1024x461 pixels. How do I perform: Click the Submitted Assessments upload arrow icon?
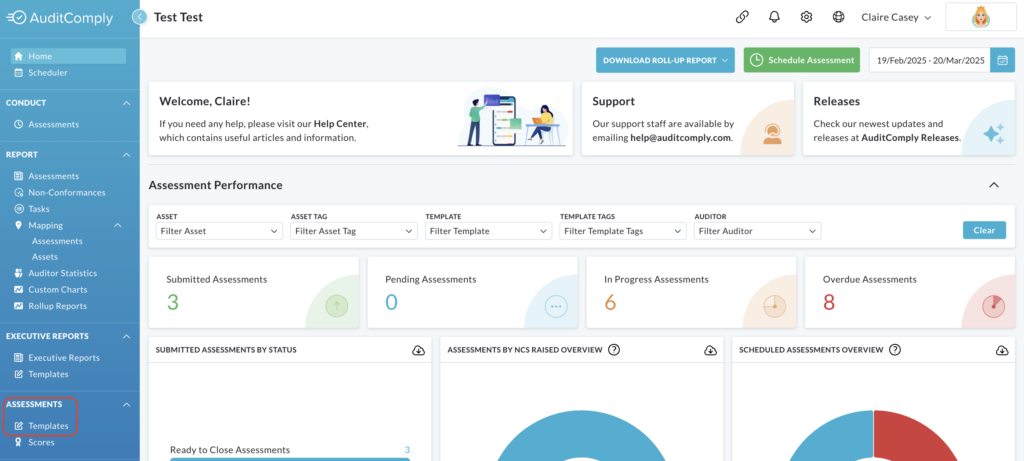tap(337, 306)
